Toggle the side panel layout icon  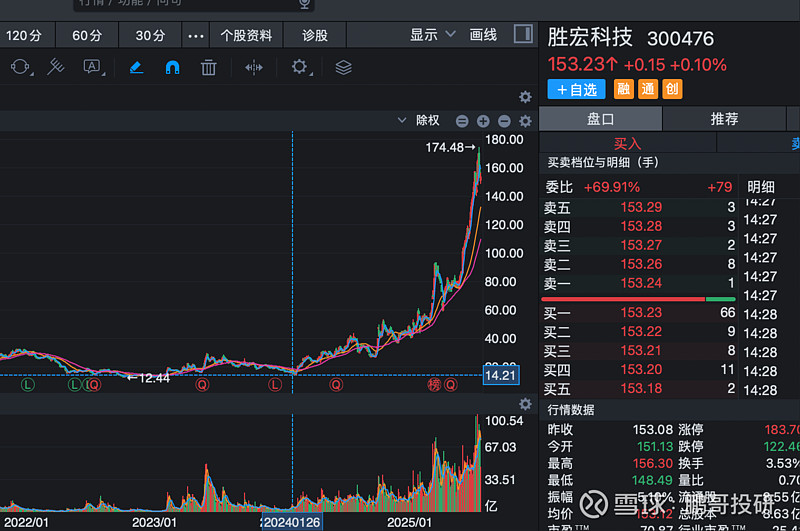tap(523, 34)
